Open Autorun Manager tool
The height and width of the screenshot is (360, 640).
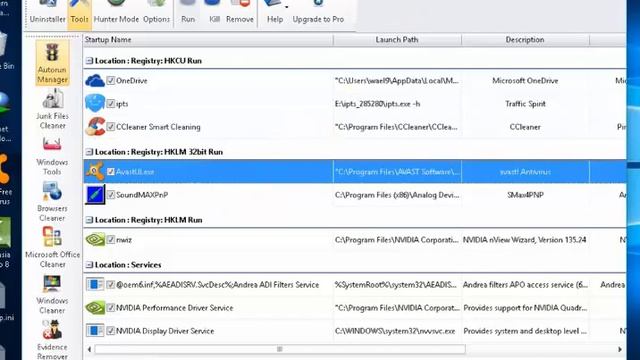[x=52, y=63]
